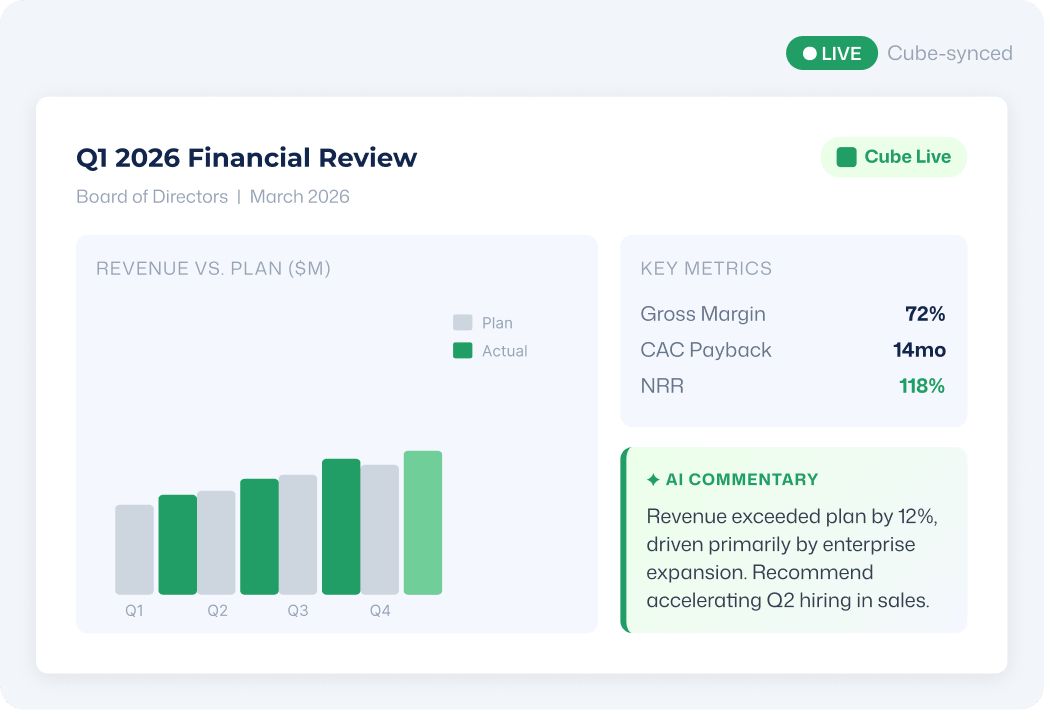Image resolution: width=1044 pixels, height=710 pixels.
Task: Click the Q1 2026 Financial Review title
Action: tap(246, 158)
